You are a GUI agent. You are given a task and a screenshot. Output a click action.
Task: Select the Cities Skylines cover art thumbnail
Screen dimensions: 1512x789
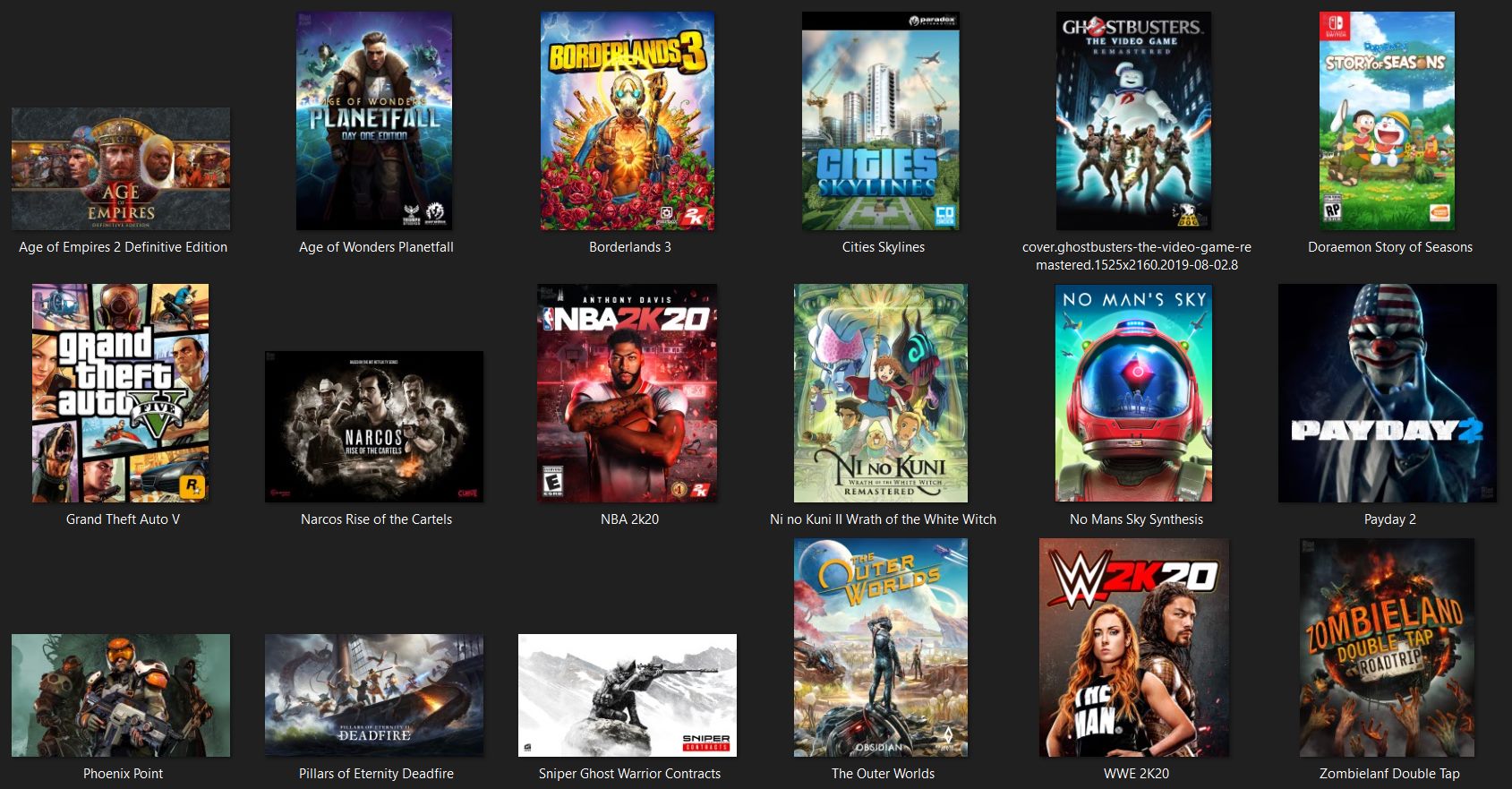tap(881, 121)
